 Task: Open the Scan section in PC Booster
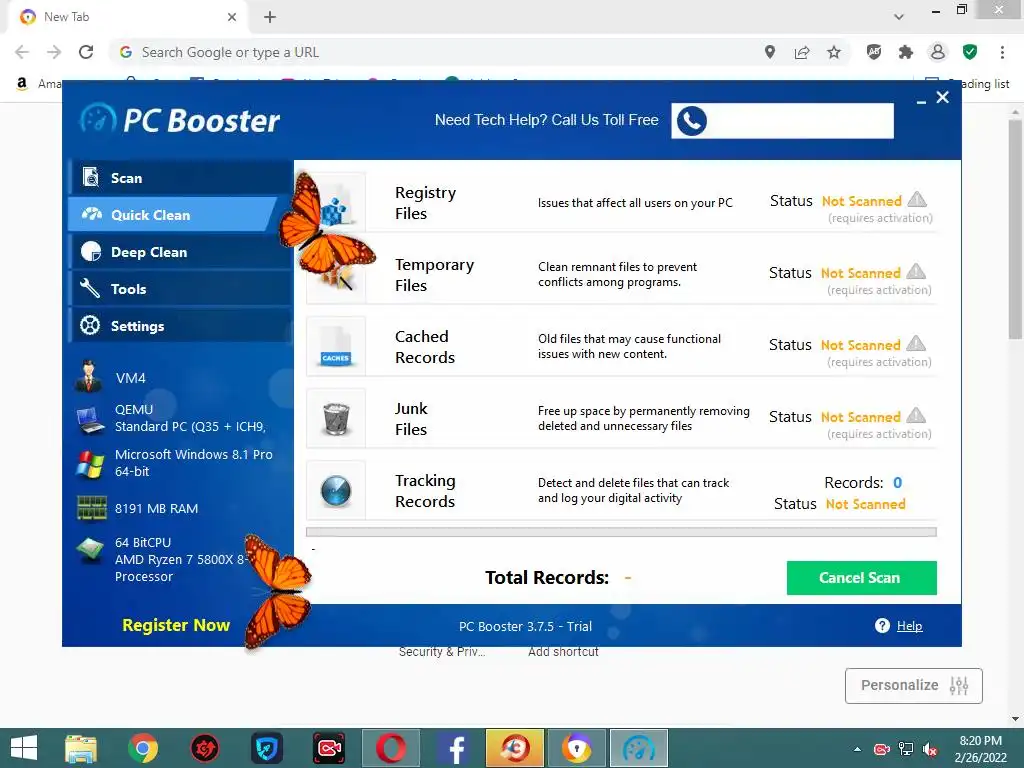click(x=180, y=178)
